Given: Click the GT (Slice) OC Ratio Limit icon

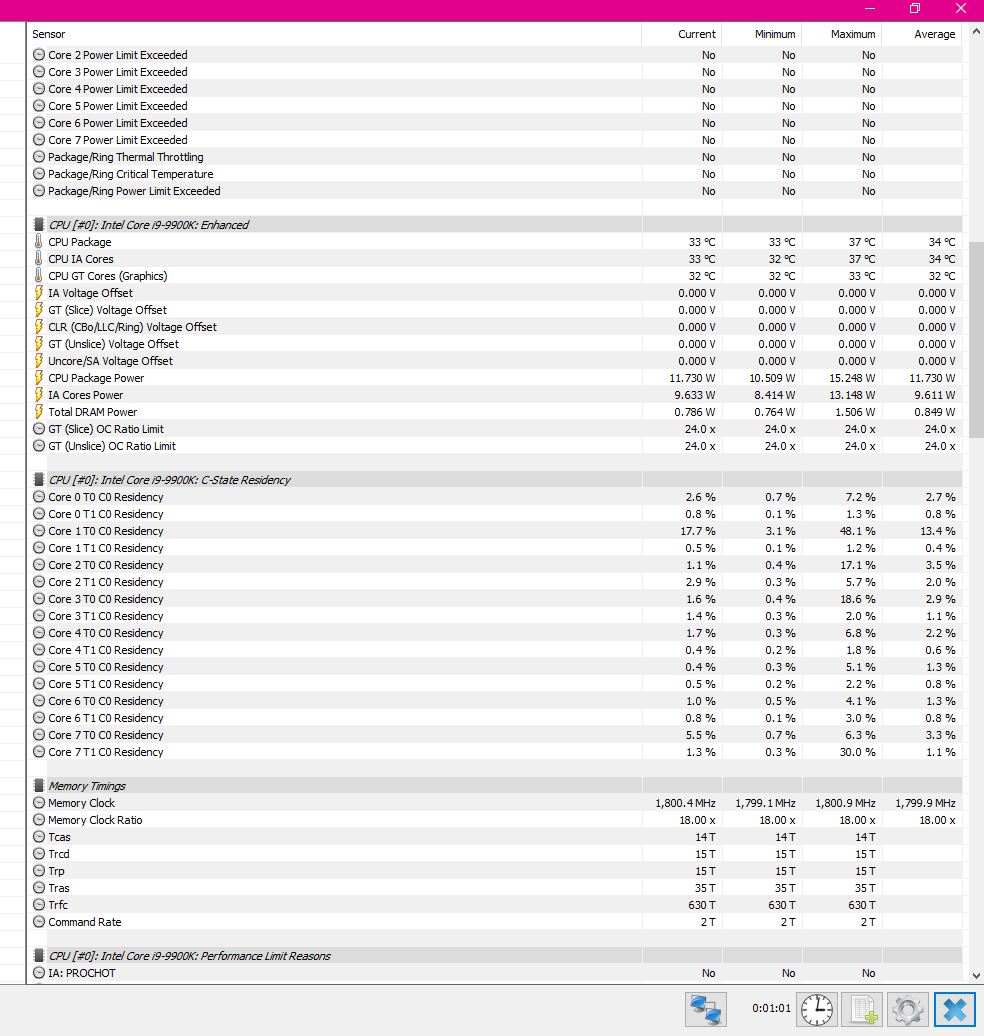Looking at the screenshot, I should 39,429.
